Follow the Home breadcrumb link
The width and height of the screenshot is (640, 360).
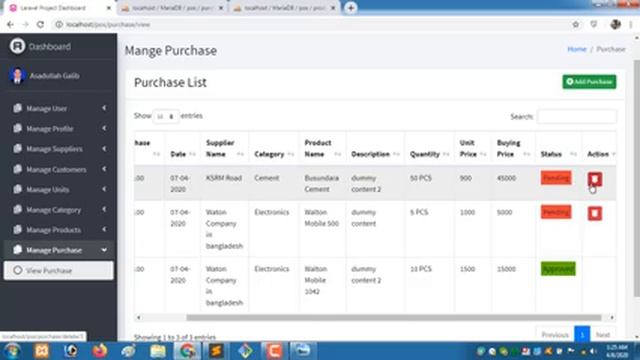tap(577, 49)
